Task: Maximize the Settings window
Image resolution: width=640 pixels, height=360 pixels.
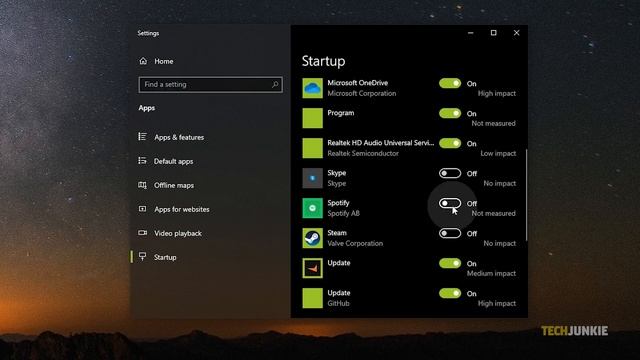Action: click(x=493, y=33)
